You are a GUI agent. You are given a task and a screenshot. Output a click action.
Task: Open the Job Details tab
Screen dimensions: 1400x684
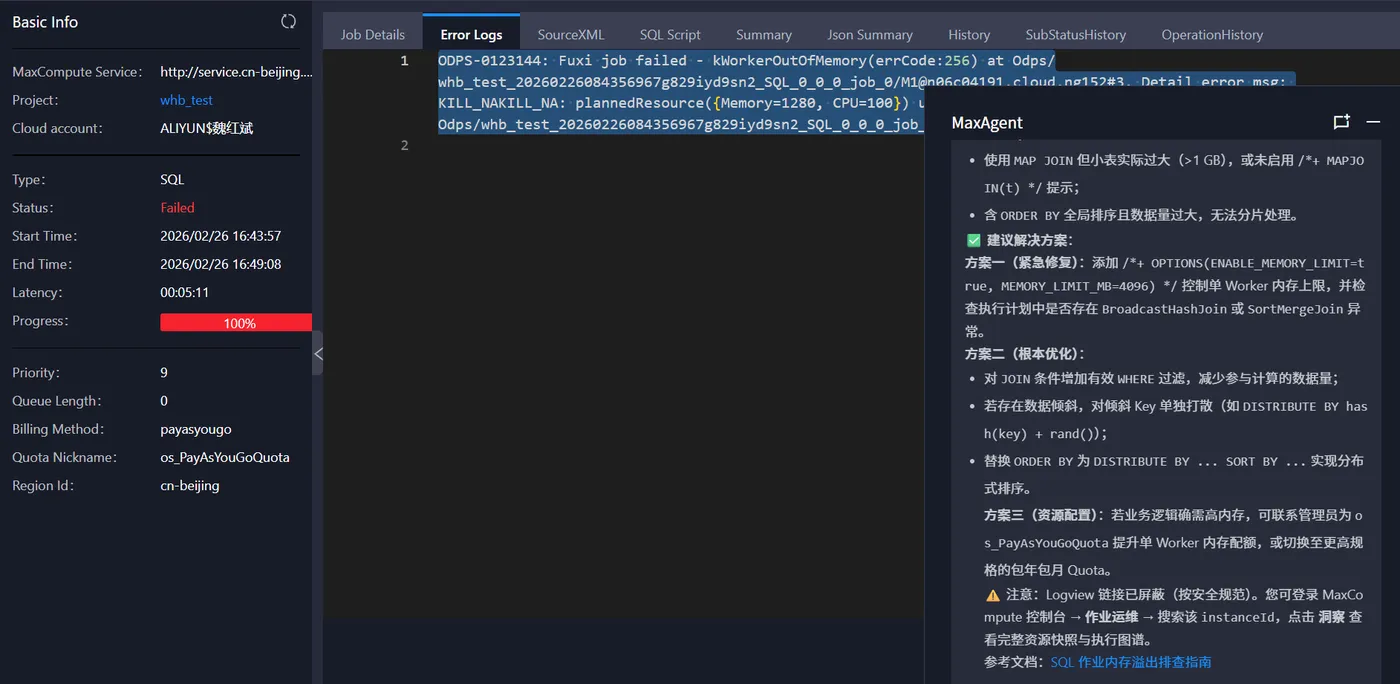[373, 34]
